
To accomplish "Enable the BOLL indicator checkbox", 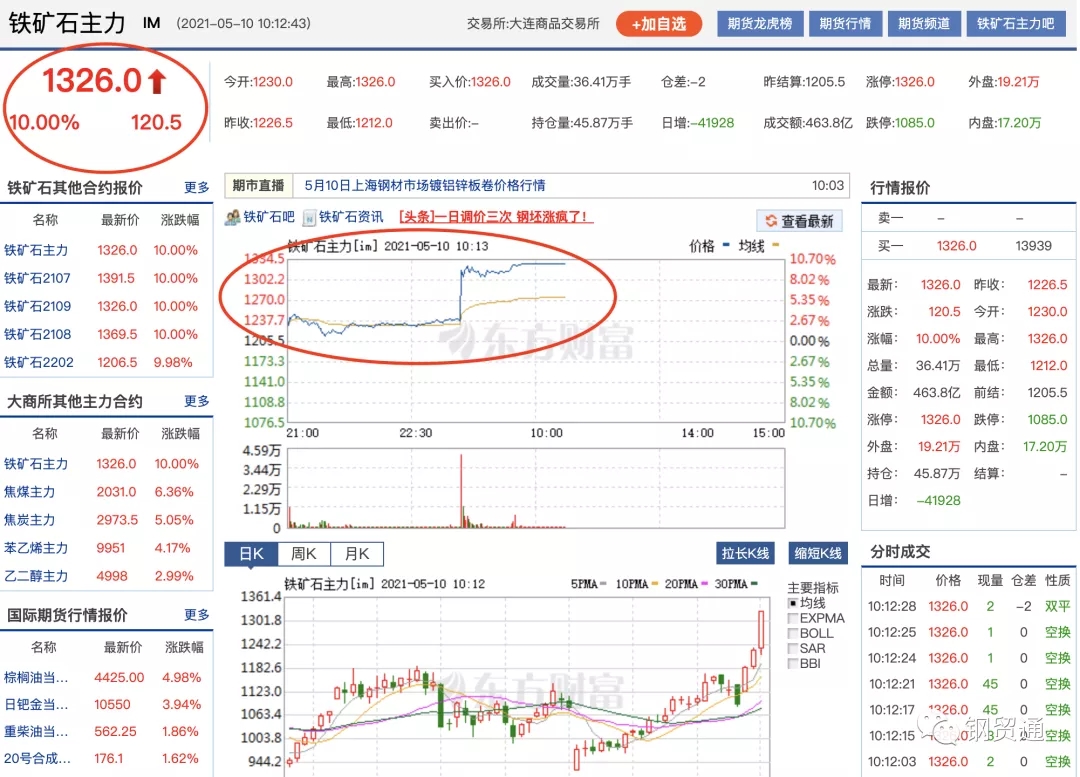I will (x=795, y=633).
